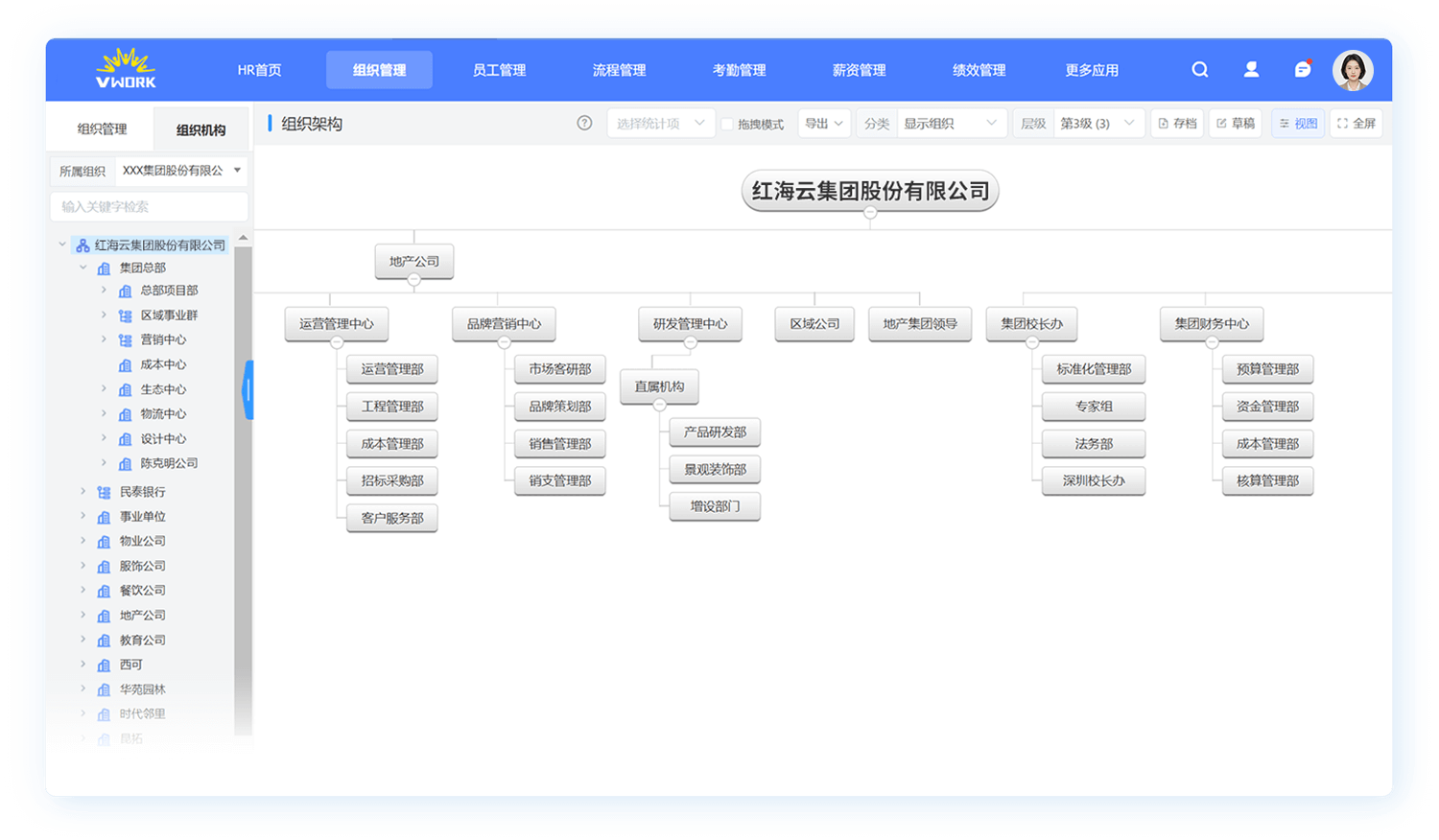Expand the 物业公司 tree node arrow
Screen dimensions: 1439x840
click(x=83, y=541)
